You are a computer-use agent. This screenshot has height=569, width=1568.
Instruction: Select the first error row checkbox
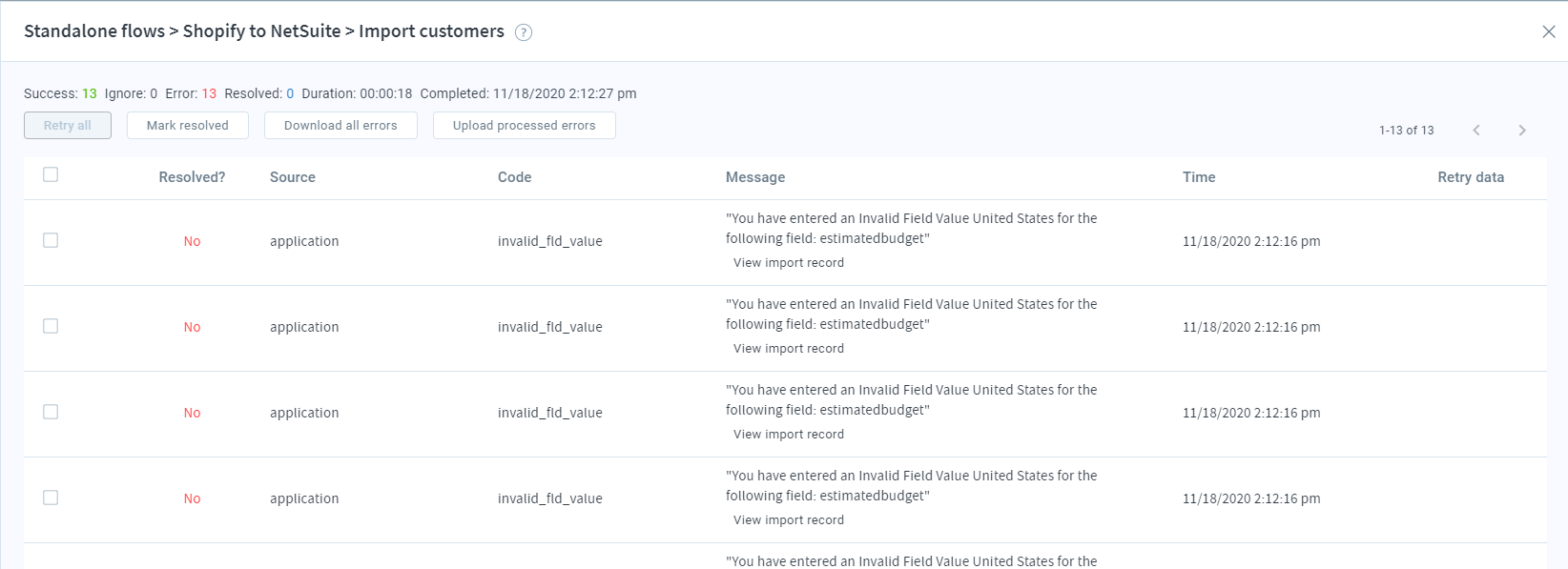[x=51, y=240]
